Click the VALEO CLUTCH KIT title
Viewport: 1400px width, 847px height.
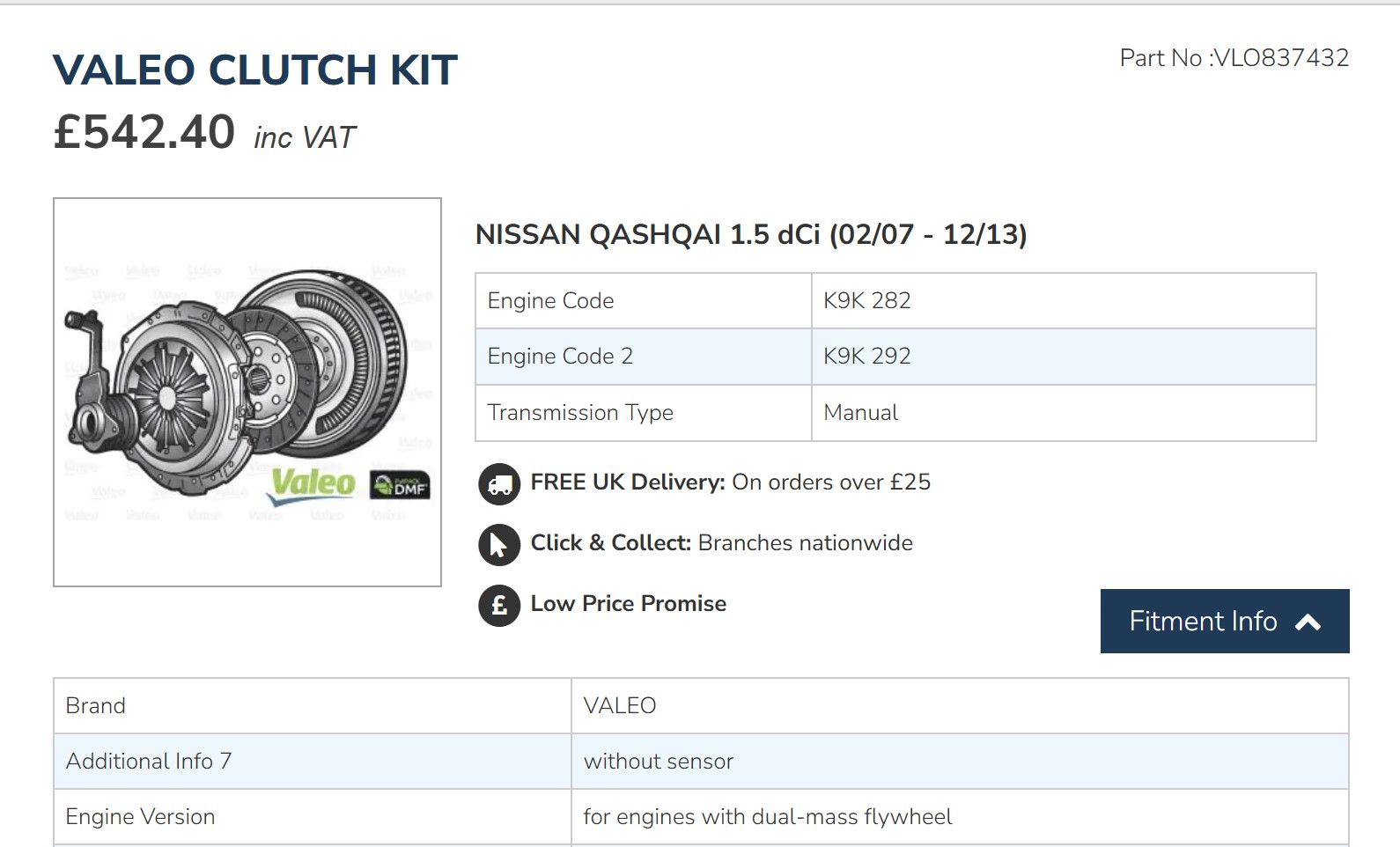(255, 70)
